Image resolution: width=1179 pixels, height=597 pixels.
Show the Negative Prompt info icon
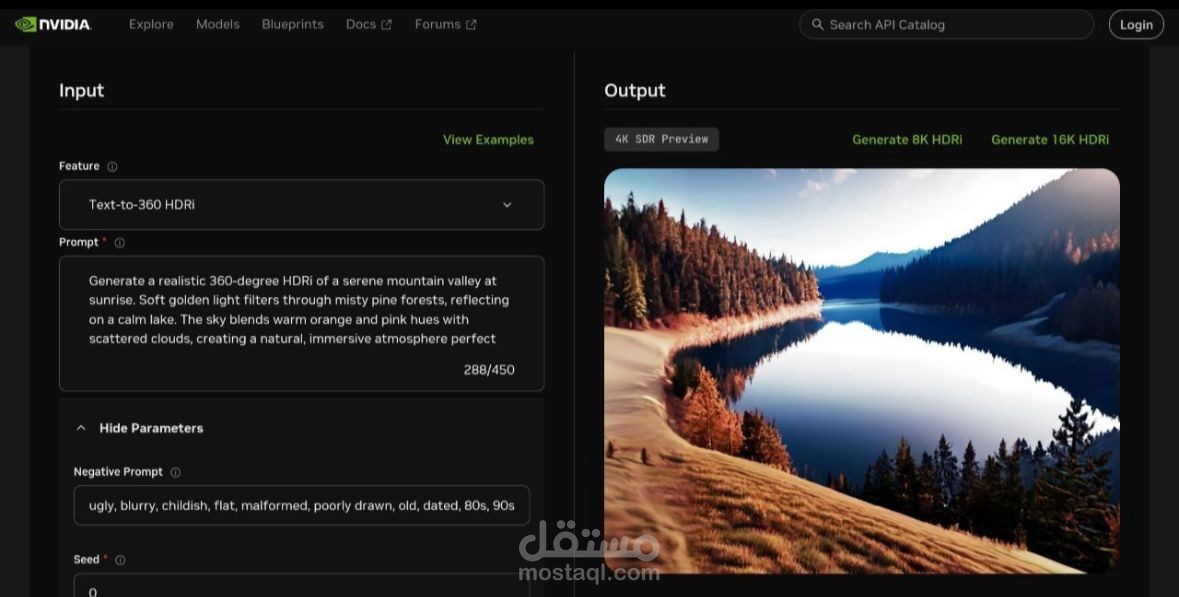click(x=175, y=472)
